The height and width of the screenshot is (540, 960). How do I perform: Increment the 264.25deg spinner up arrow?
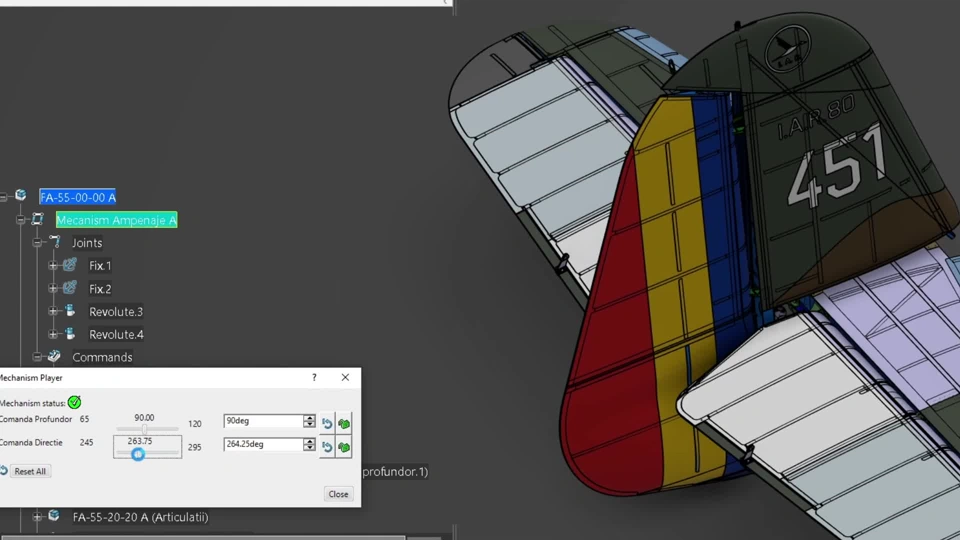pos(309,441)
